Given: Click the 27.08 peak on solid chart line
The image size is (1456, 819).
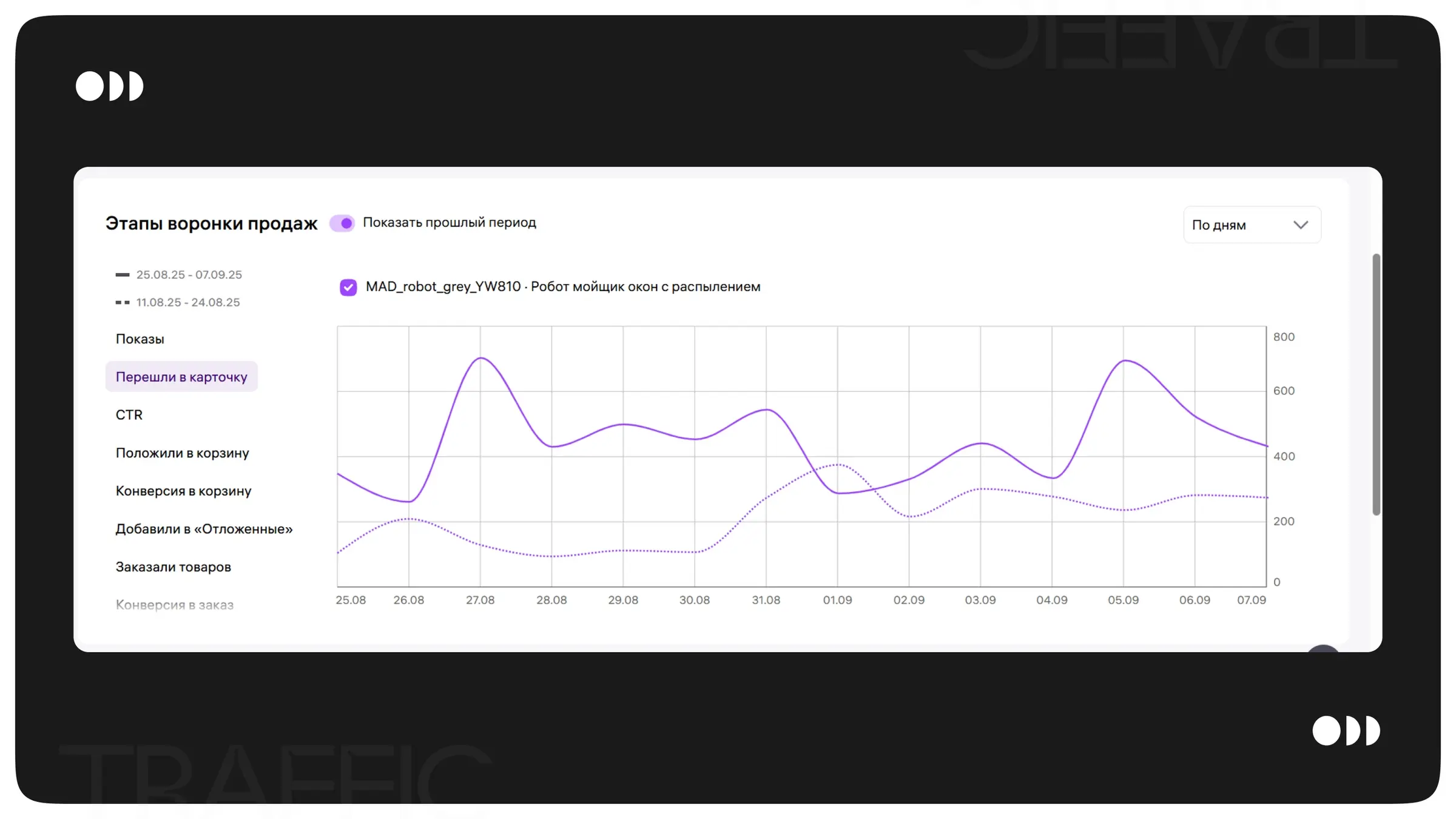Looking at the screenshot, I should pos(480,358).
